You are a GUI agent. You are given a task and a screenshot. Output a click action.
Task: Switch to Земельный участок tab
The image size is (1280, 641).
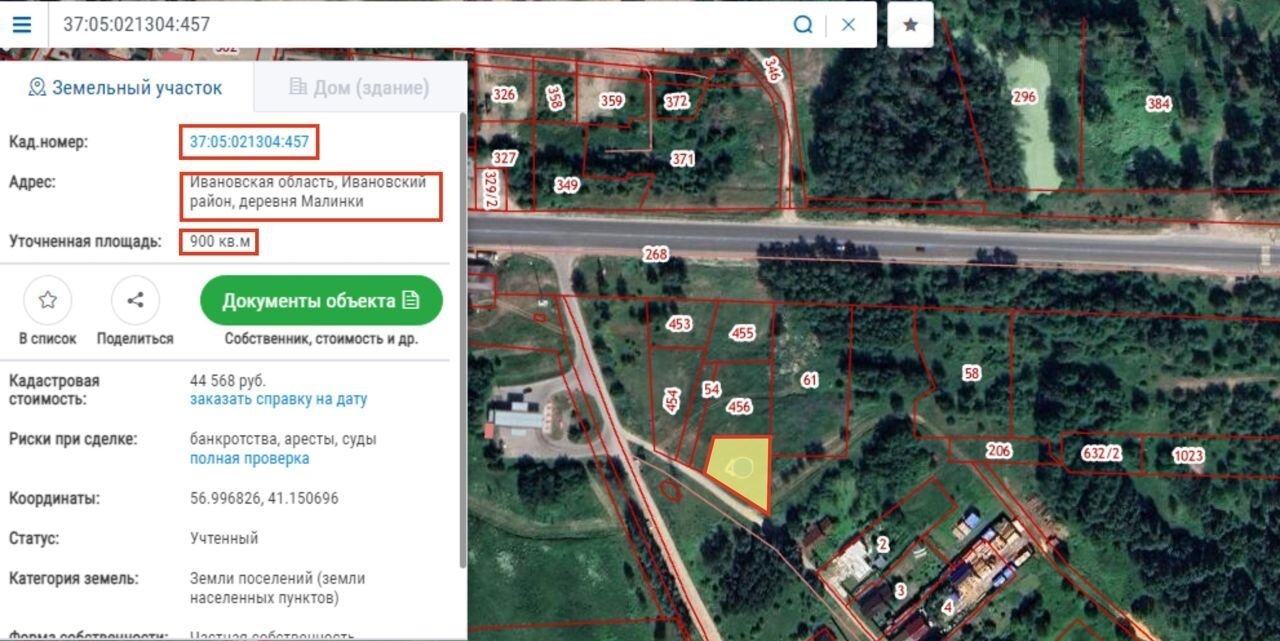[x=126, y=88]
